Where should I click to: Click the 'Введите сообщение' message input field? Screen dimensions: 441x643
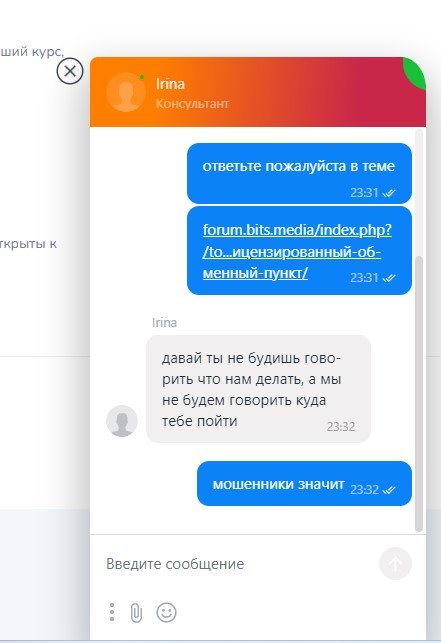click(x=238, y=564)
